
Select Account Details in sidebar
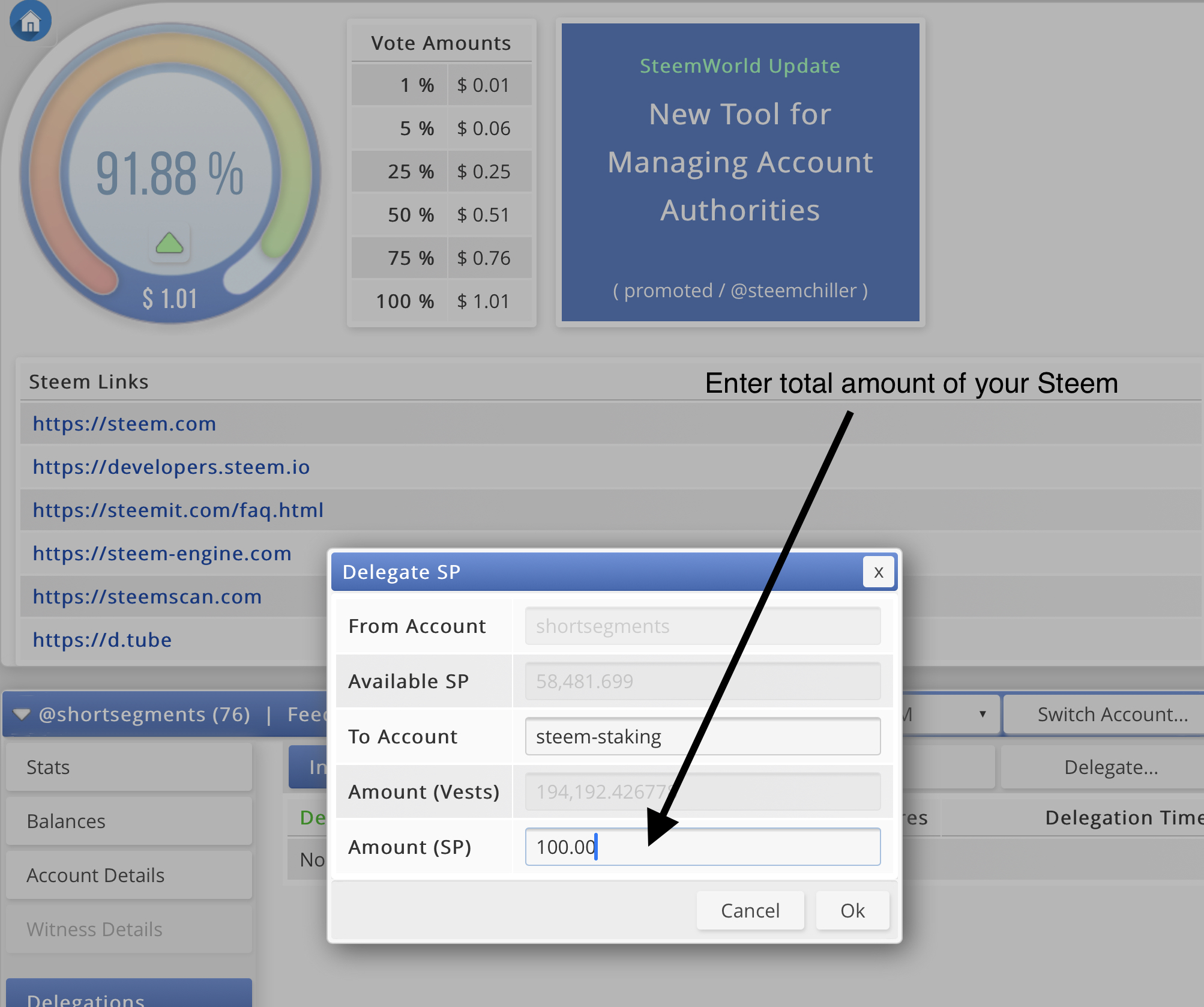tap(128, 875)
